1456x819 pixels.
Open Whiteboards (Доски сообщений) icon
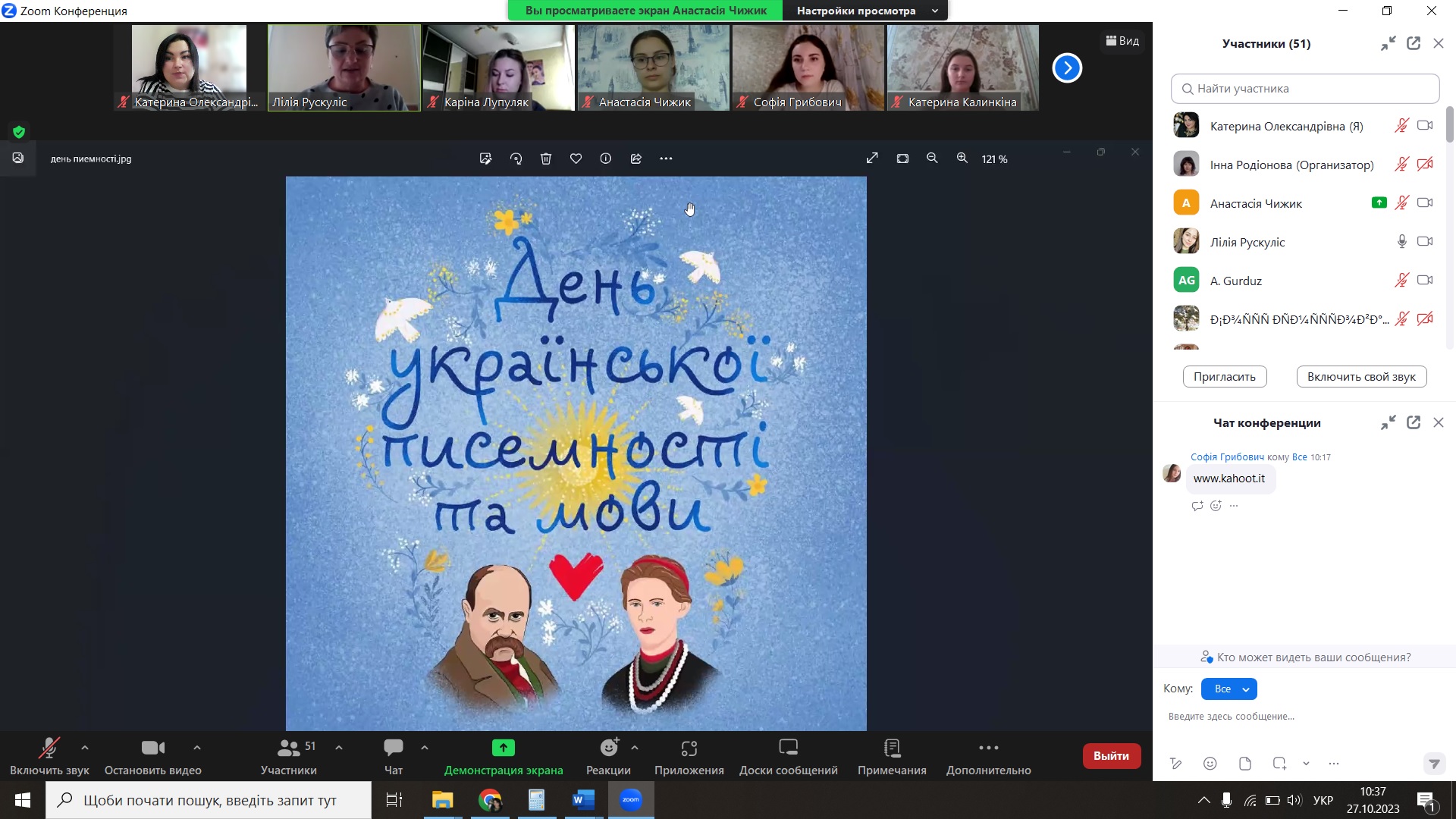pos(788,748)
